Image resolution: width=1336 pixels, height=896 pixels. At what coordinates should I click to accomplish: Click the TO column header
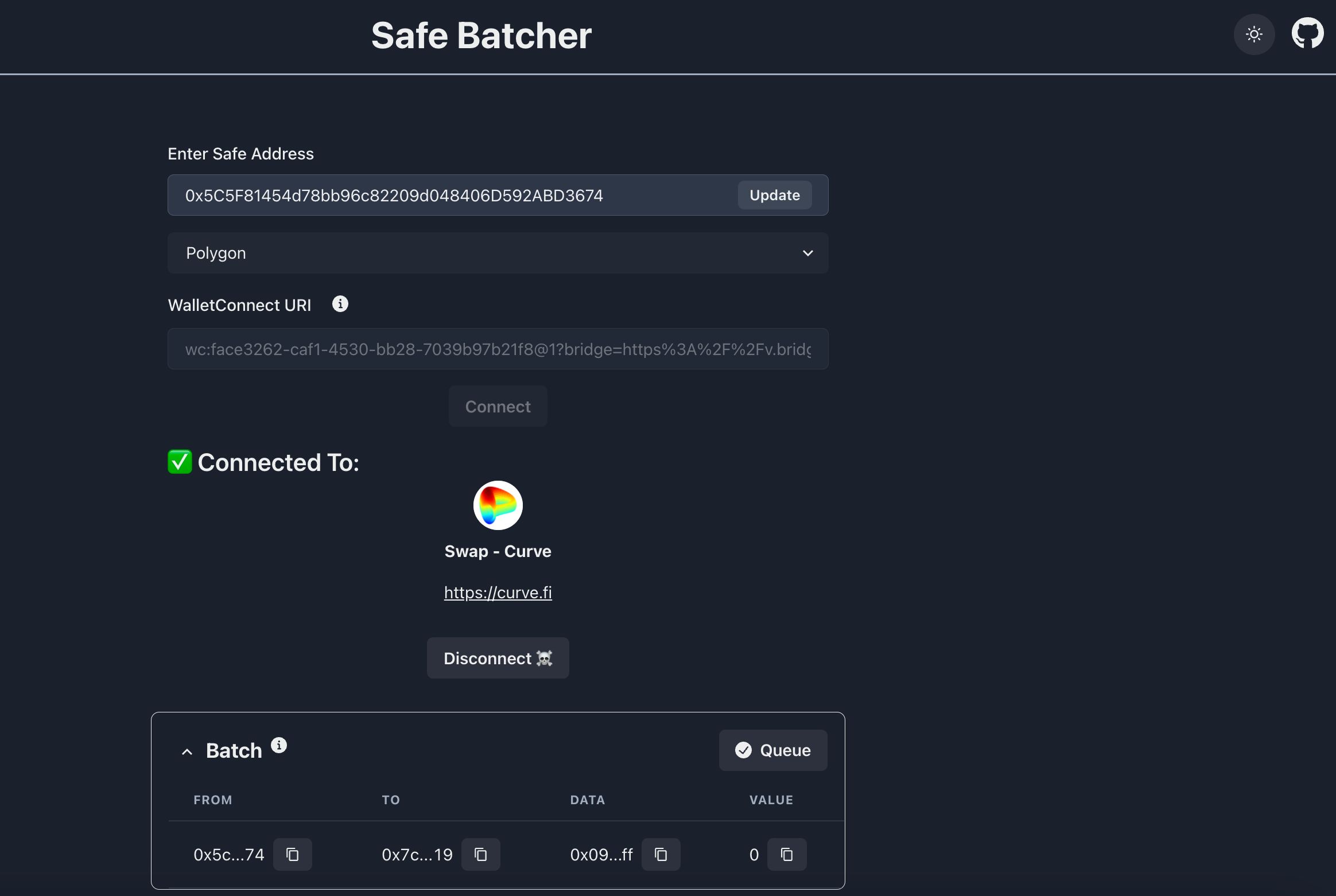(x=391, y=800)
